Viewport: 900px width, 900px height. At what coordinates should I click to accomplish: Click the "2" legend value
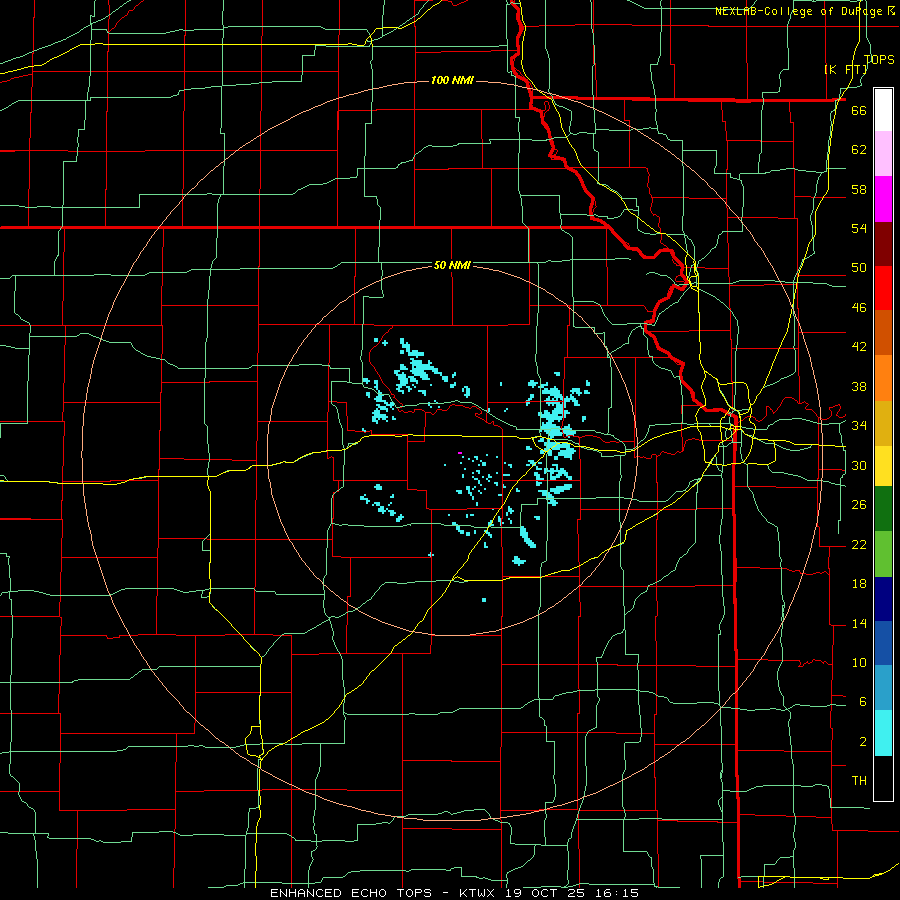pos(863,742)
